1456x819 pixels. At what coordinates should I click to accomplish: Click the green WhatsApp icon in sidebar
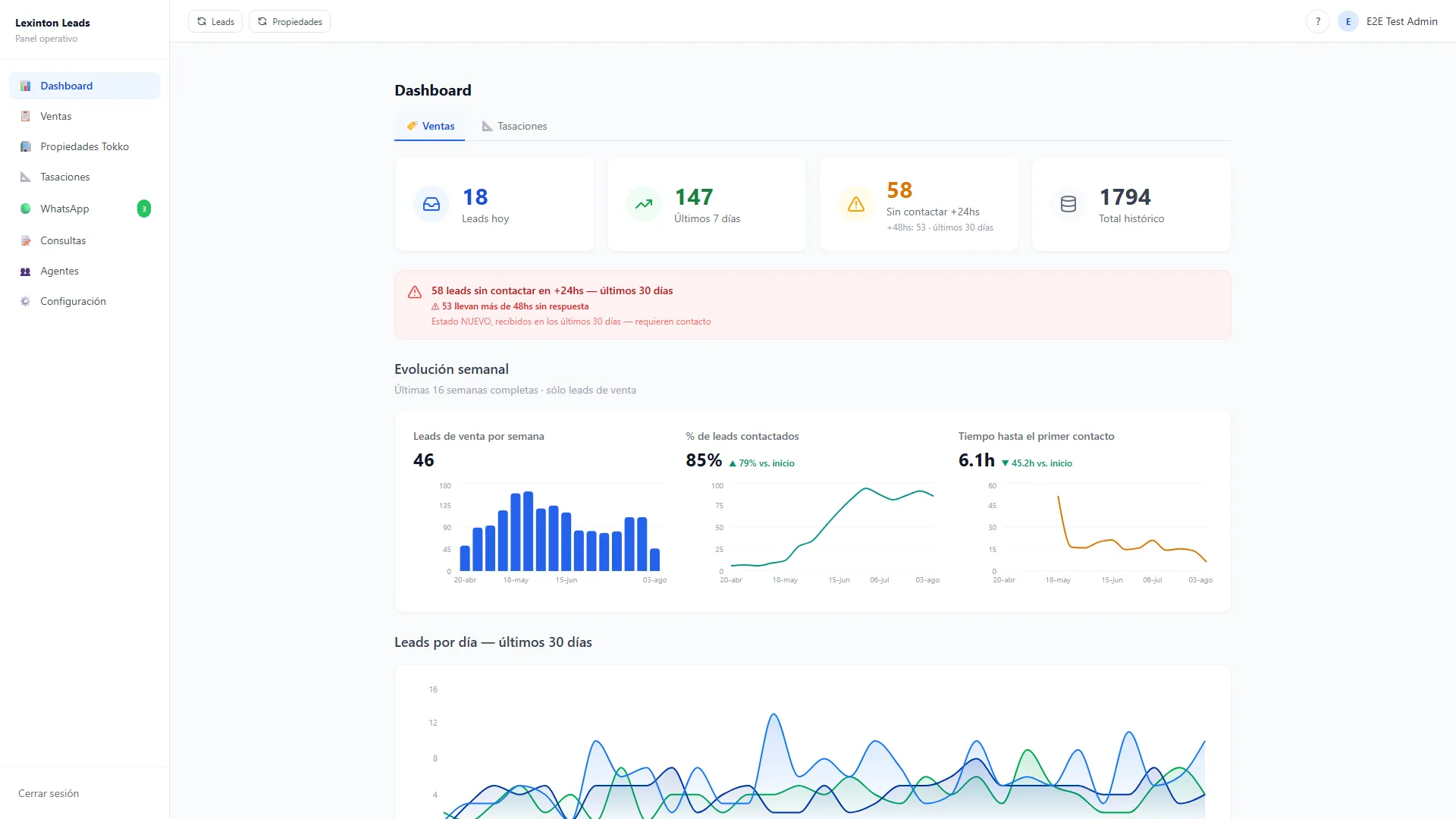26,209
